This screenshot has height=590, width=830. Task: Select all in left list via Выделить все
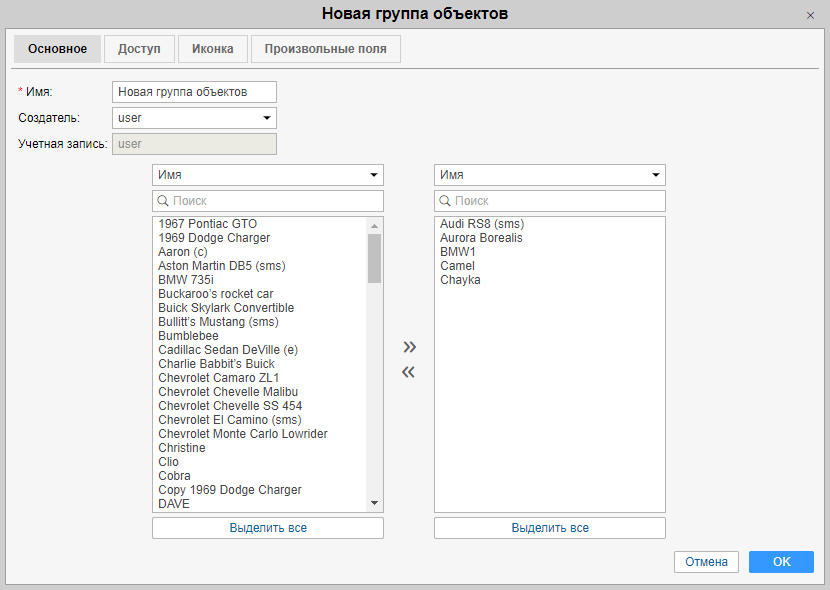tap(268, 528)
